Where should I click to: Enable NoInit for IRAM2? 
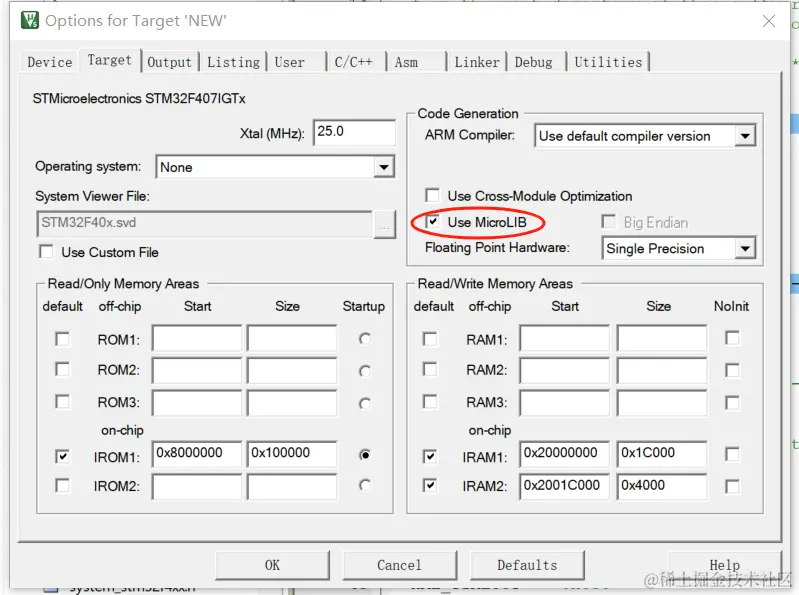pyautogui.click(x=732, y=486)
